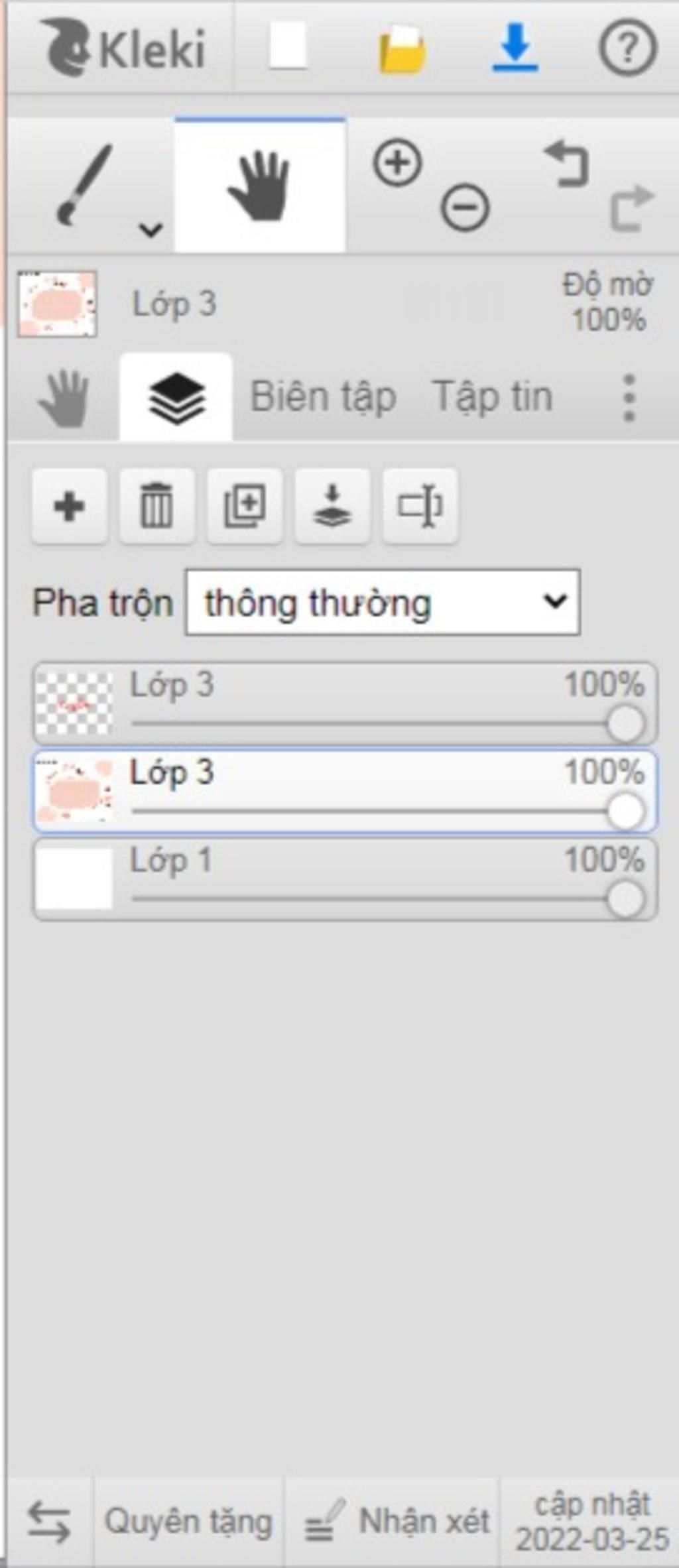Duplicate the current layer

[245, 507]
